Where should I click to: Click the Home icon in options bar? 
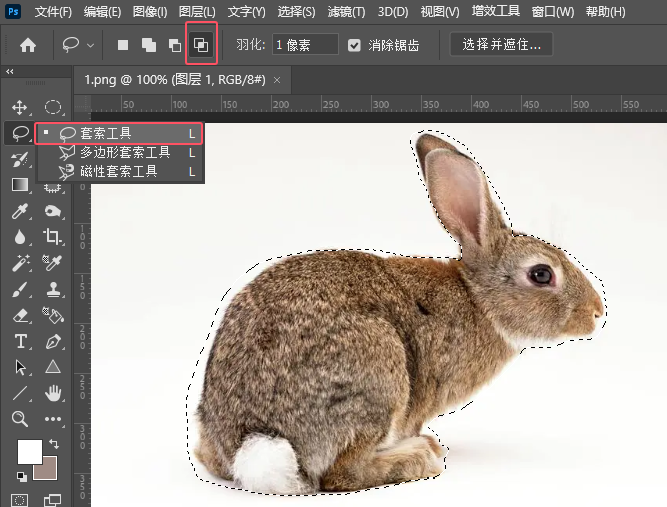(x=28, y=45)
